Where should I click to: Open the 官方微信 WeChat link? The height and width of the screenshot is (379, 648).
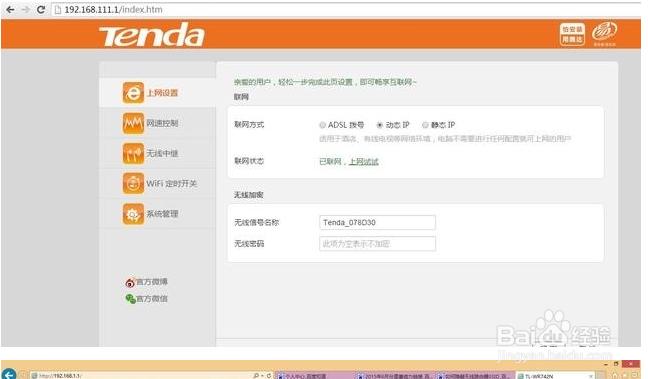tap(146, 298)
